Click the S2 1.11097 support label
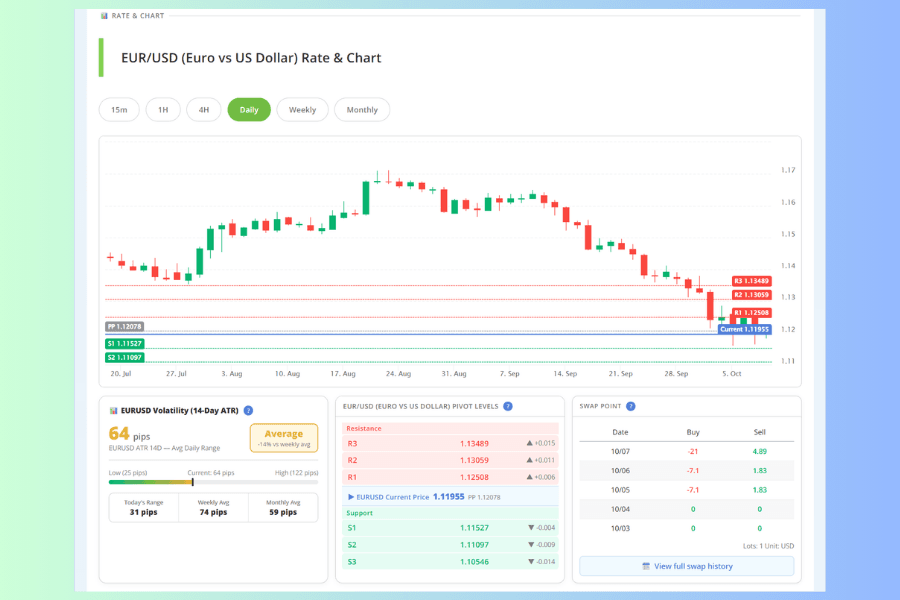 (125, 358)
